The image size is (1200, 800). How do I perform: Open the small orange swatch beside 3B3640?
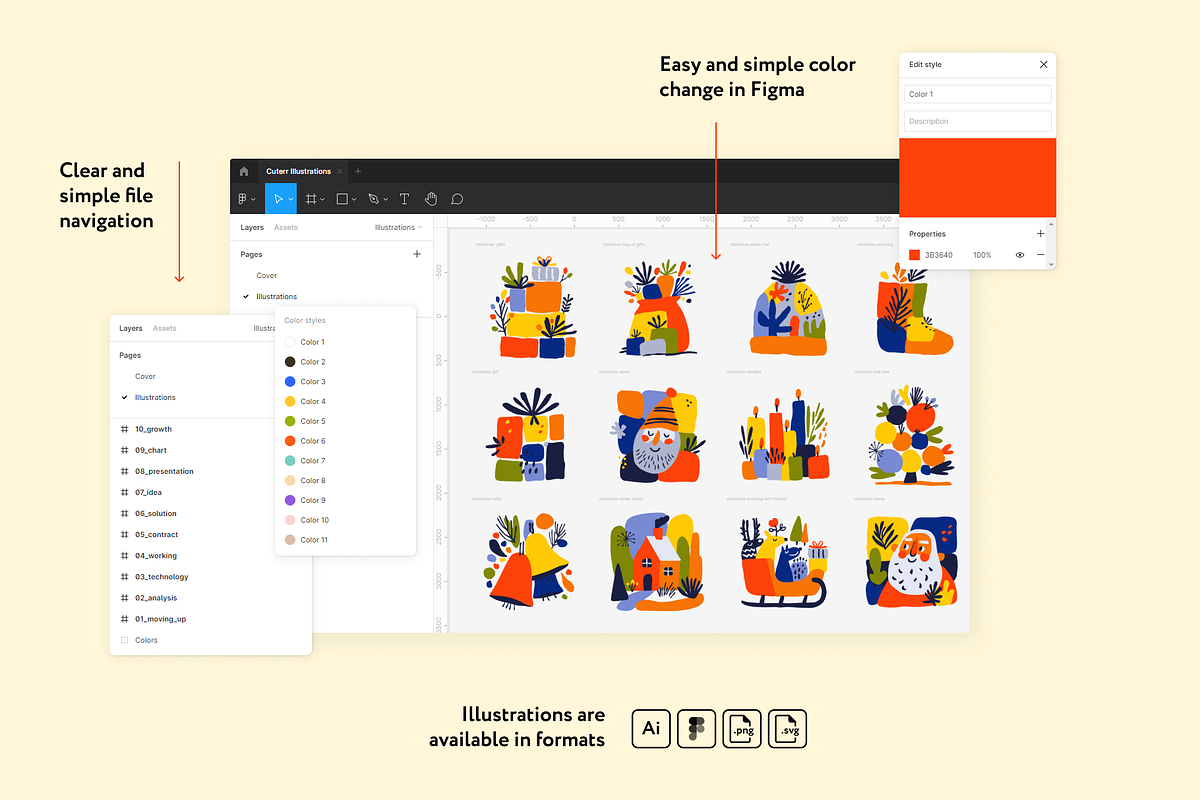tap(914, 255)
